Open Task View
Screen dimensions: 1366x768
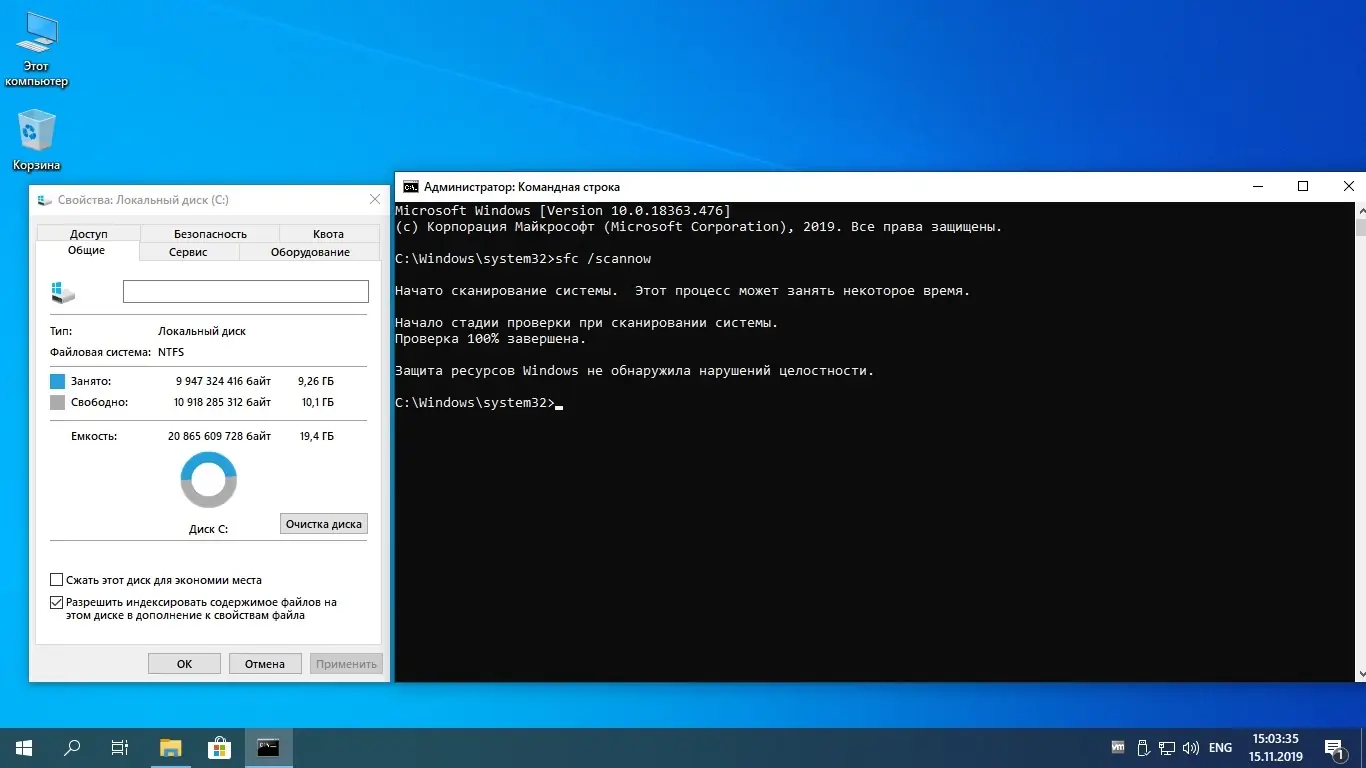[x=118, y=747]
